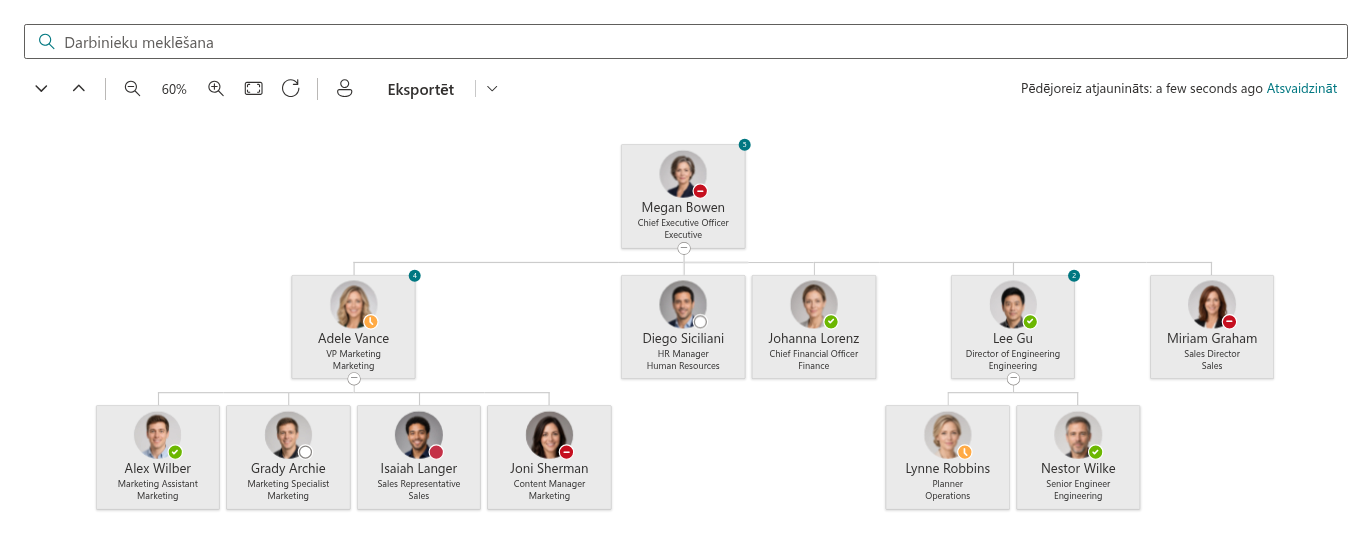
Task: Open Miriam Graham's profile photo
Action: tap(1212, 304)
